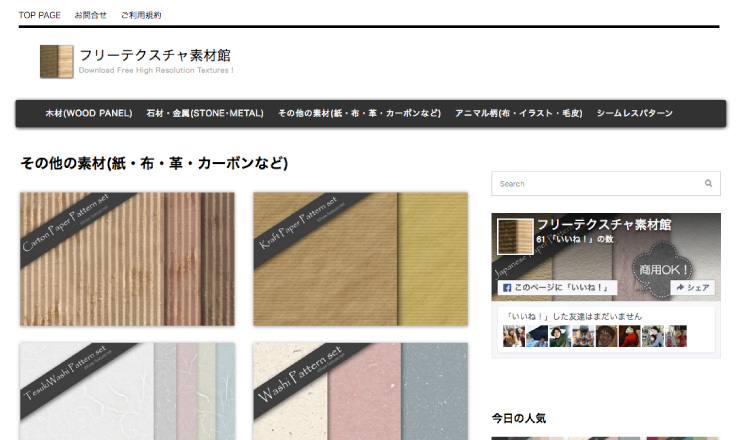This screenshot has height=440, width=740.
Task: Click the フリーテクスチャ素材館 site title
Action: click(x=155, y=55)
